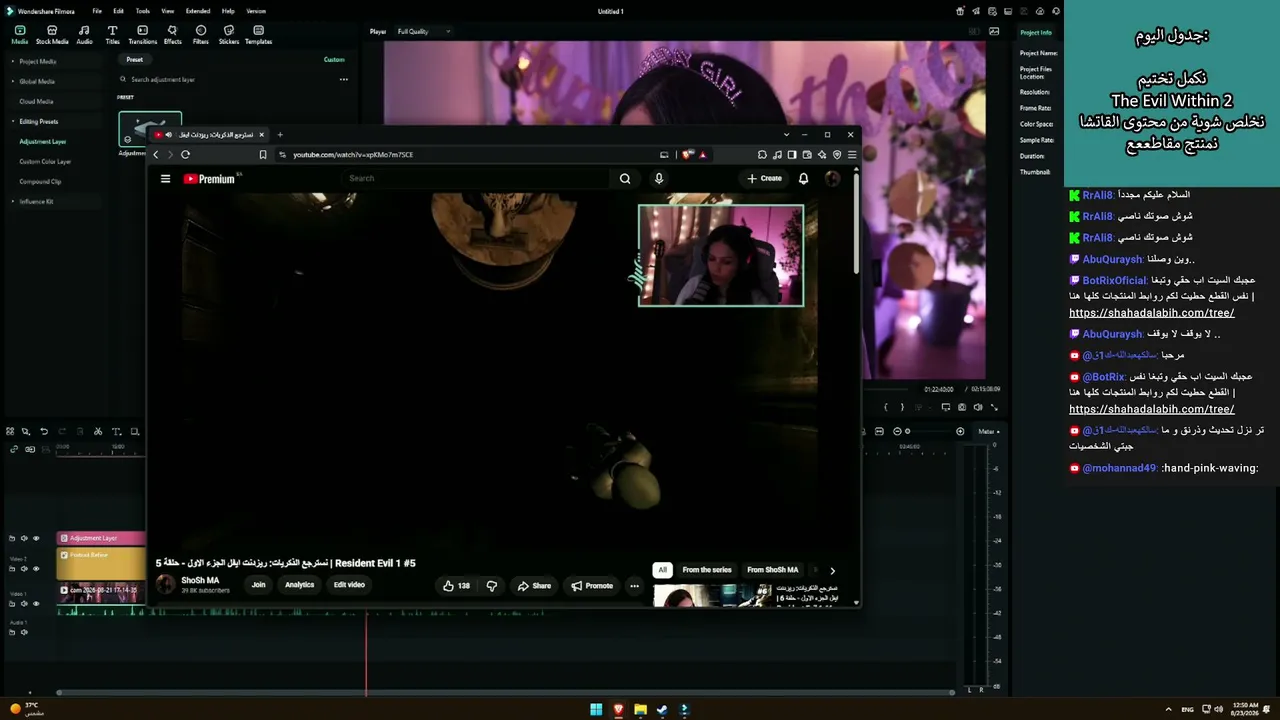Click the Share button under the video
This screenshot has height=720, width=1280.
coord(534,586)
